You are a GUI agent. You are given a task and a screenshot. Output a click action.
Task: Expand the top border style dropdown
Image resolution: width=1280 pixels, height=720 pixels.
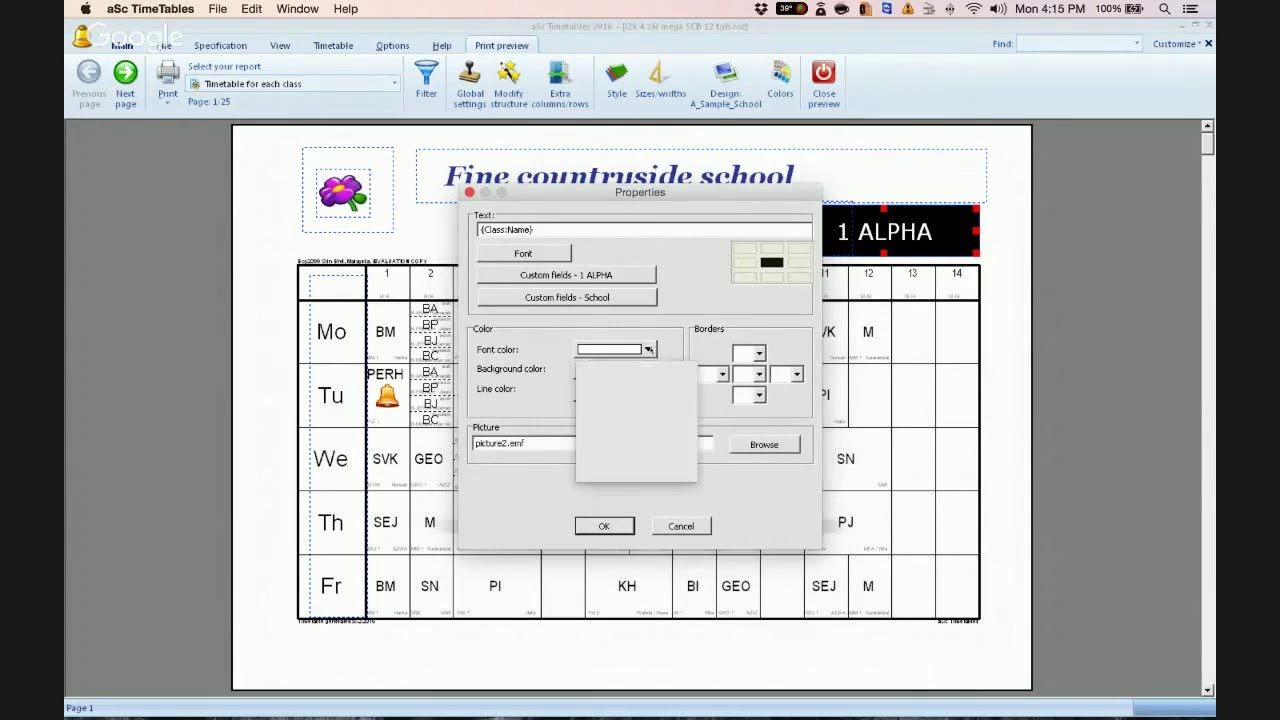pos(760,354)
